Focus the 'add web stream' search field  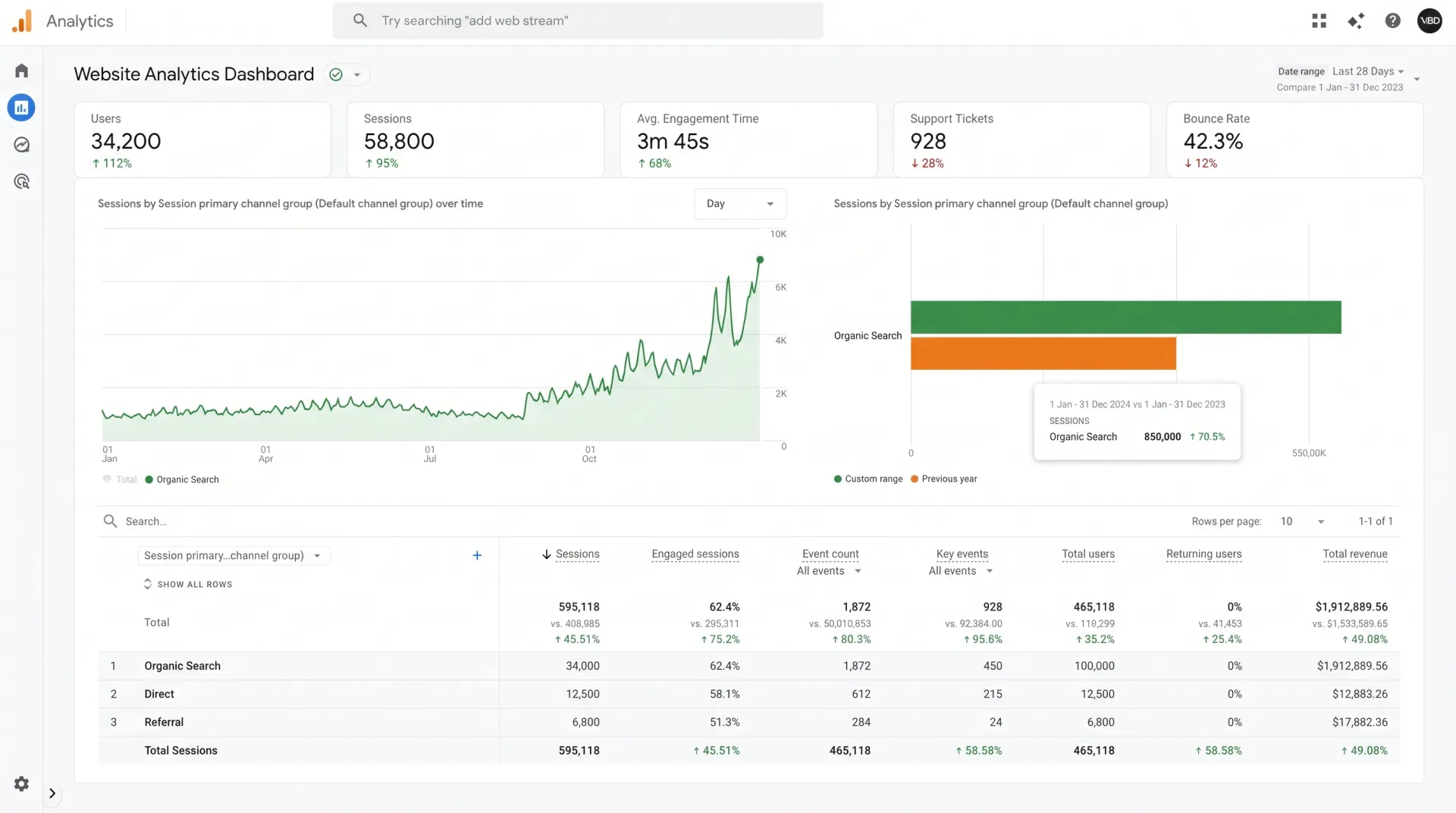[x=578, y=20]
